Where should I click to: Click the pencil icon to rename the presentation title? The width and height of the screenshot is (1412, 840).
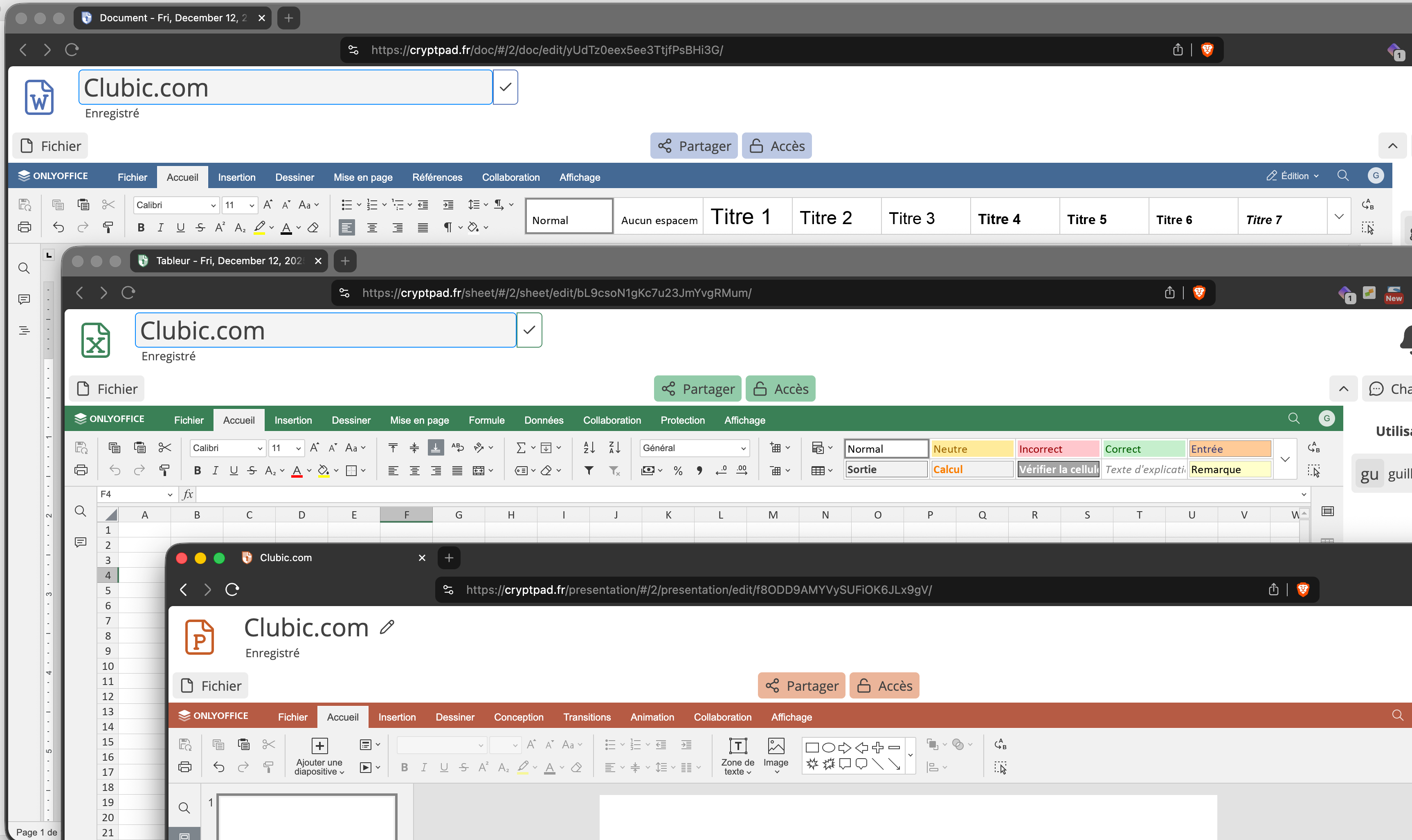pos(387,627)
